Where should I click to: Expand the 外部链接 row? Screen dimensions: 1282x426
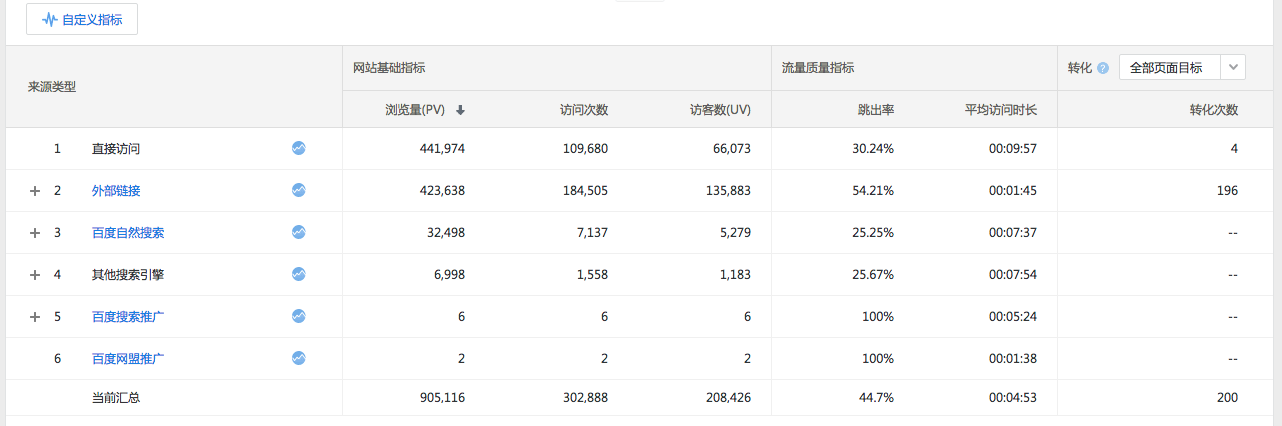(35, 191)
